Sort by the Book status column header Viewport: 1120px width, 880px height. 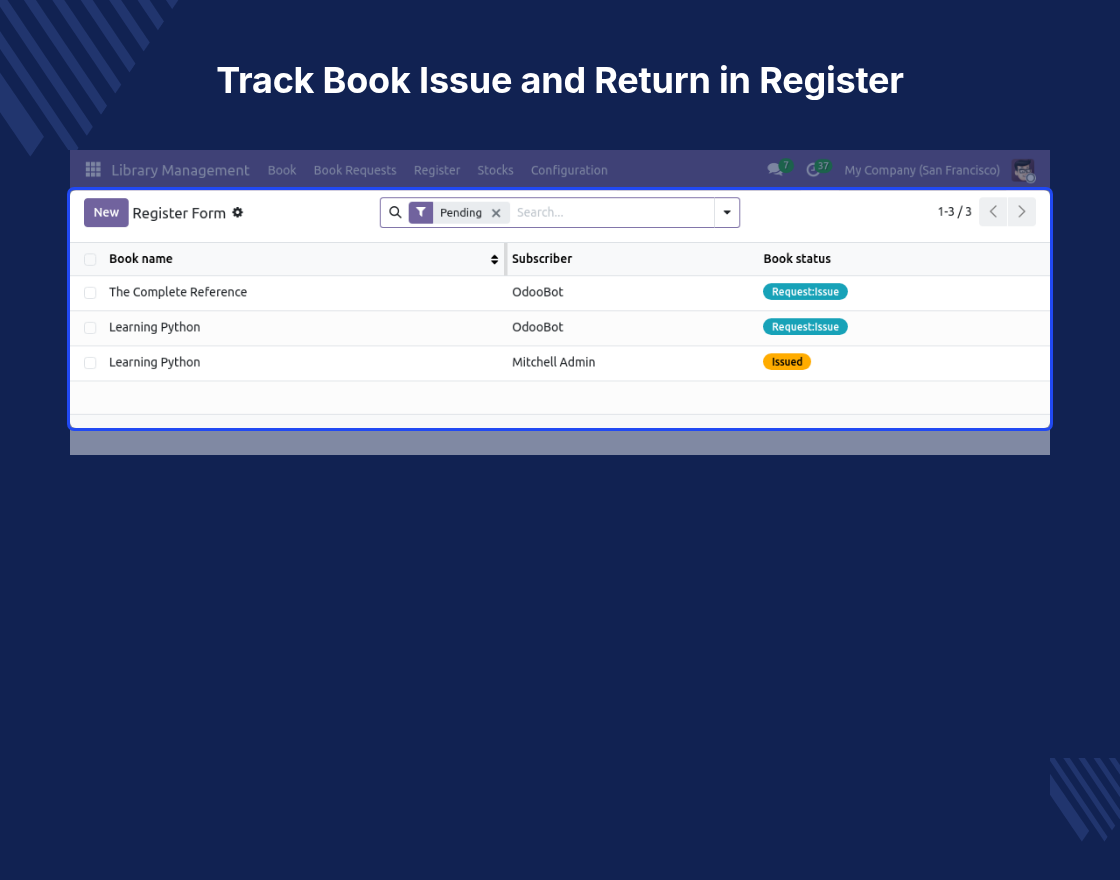coord(797,259)
